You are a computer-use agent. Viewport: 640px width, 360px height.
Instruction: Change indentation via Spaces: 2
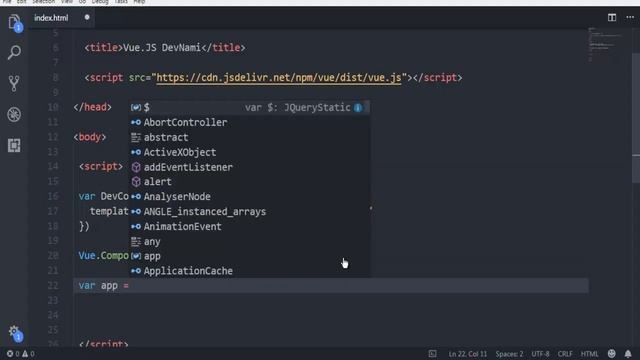click(509, 354)
